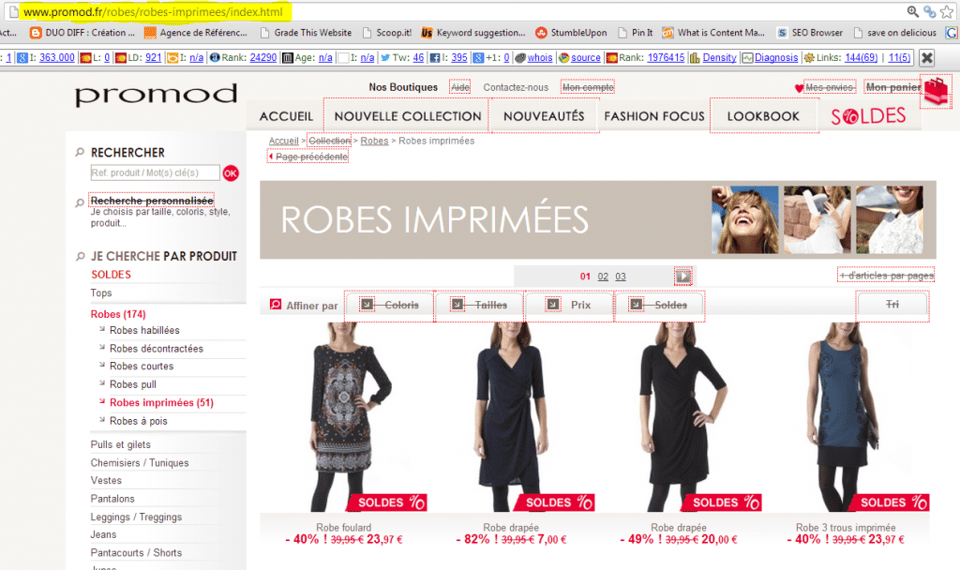Screen dimensions: 960x570
Task: Open the Soldes navigation tab
Action: coord(868,116)
